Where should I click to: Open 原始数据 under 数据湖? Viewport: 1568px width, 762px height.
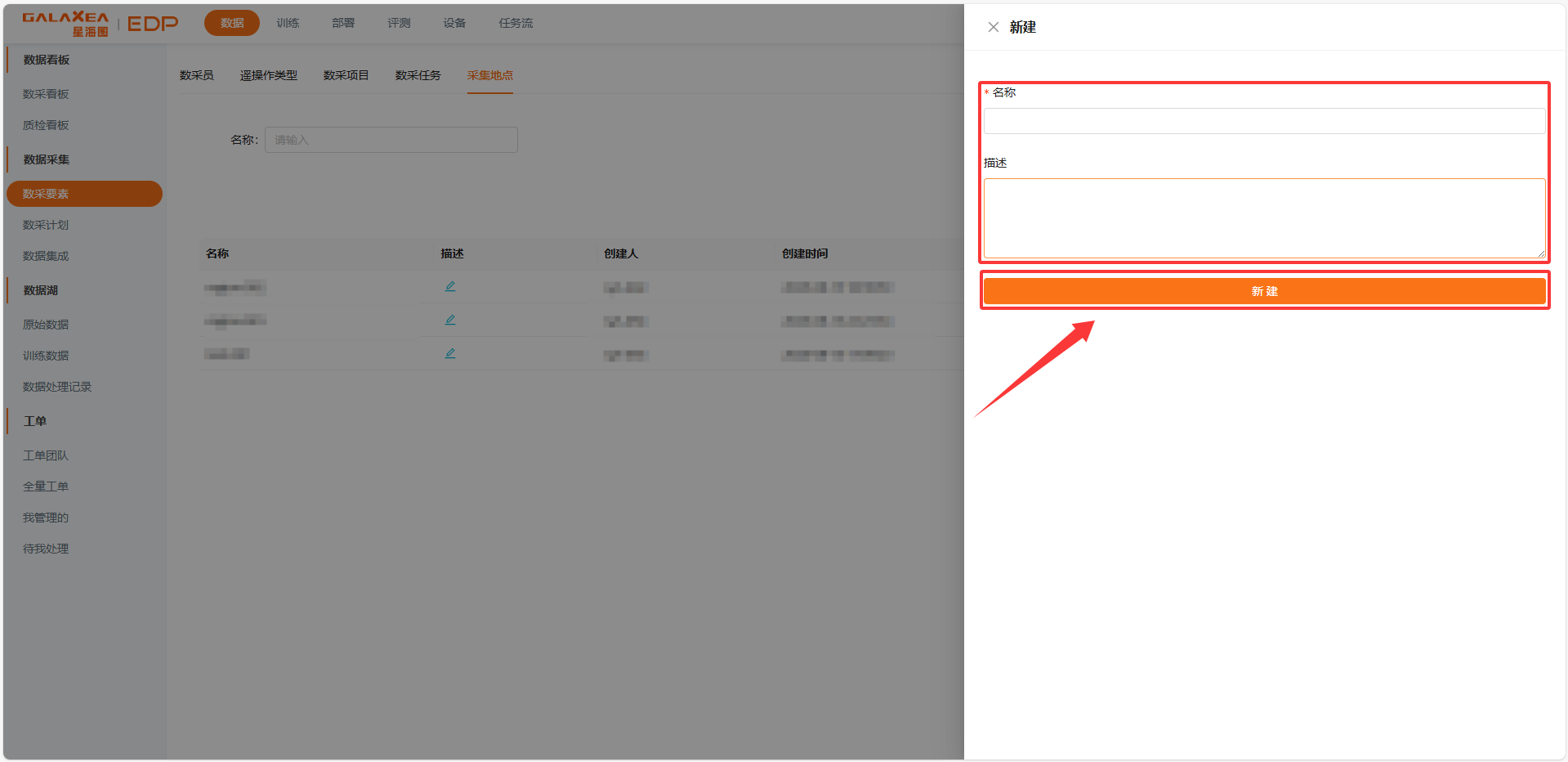coord(46,325)
